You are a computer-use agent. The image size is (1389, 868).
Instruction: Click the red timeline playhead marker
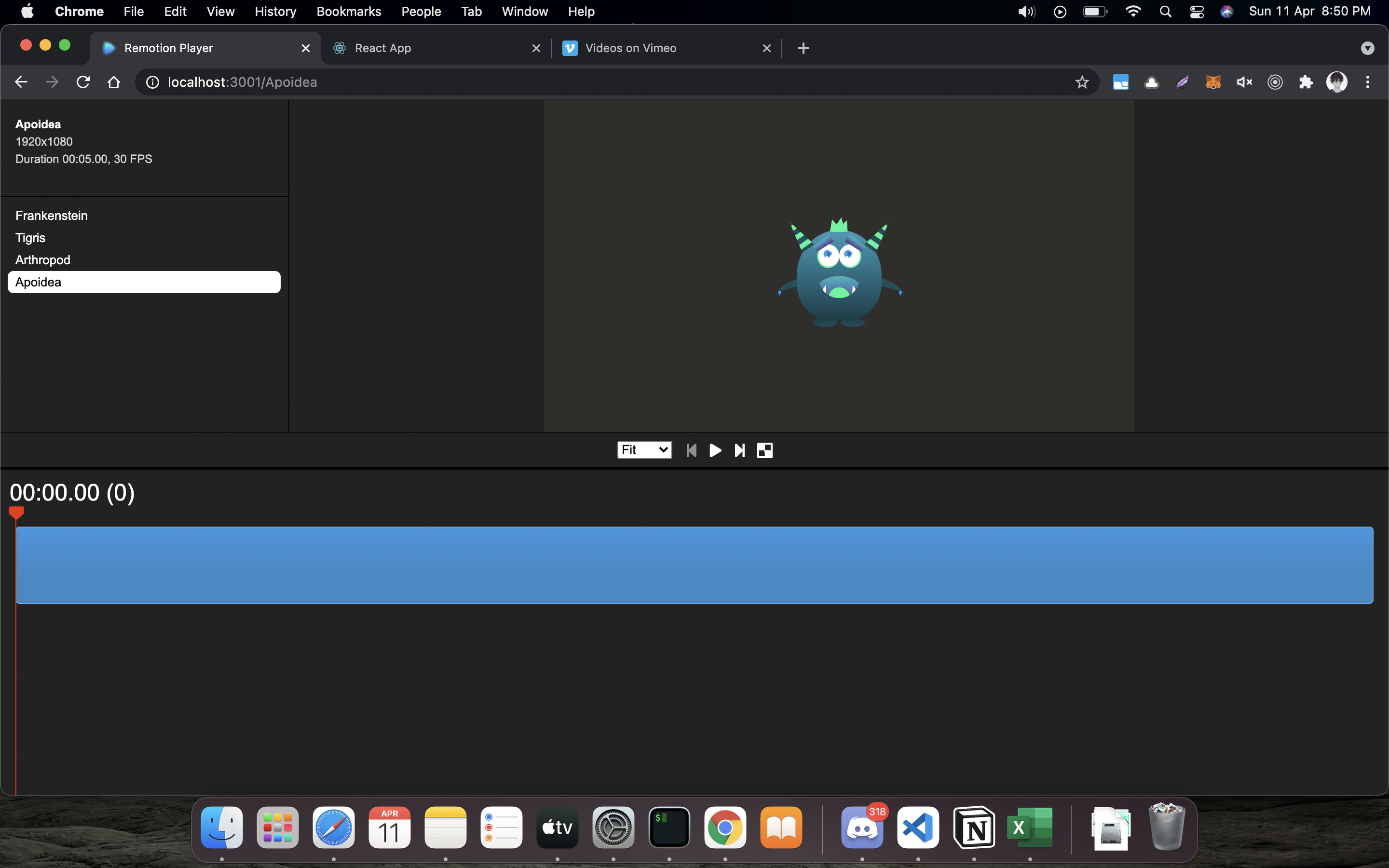16,512
